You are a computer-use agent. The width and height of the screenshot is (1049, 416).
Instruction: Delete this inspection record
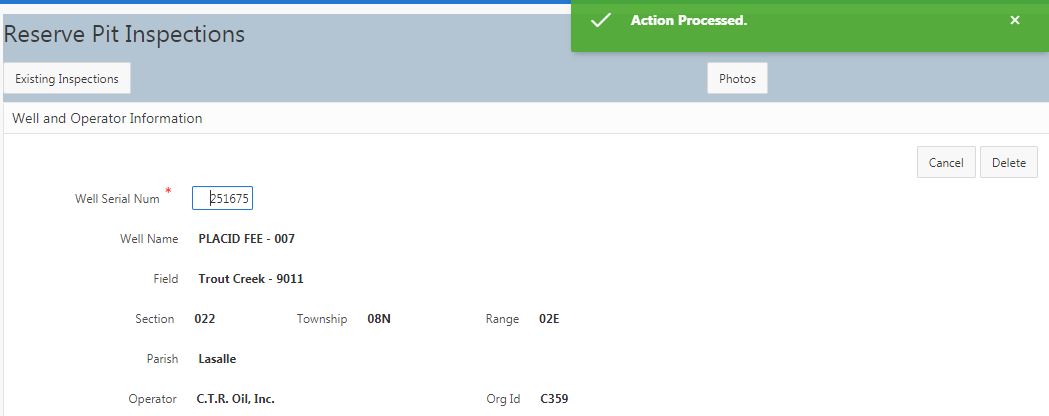tap(1008, 163)
